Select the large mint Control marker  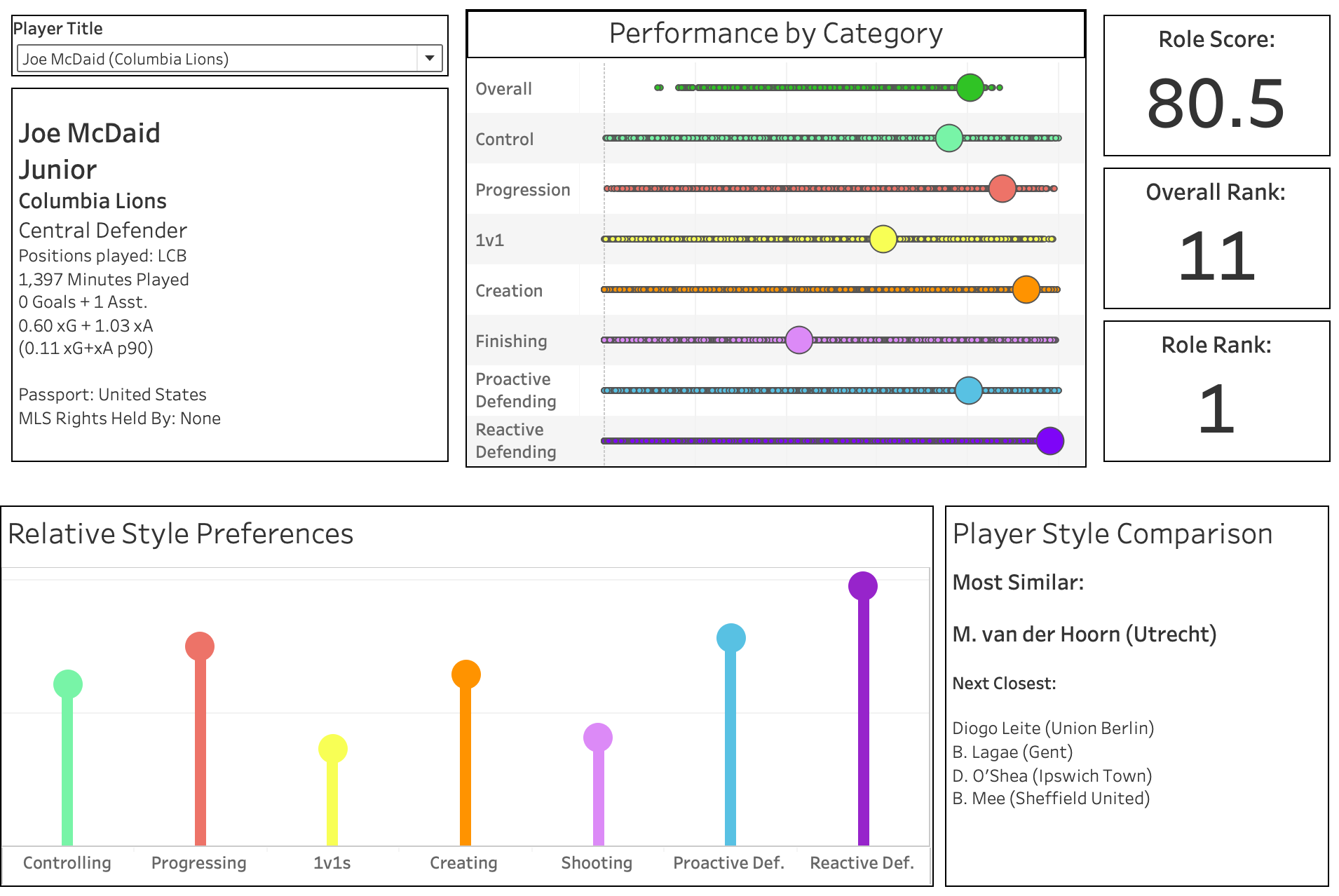(949, 138)
